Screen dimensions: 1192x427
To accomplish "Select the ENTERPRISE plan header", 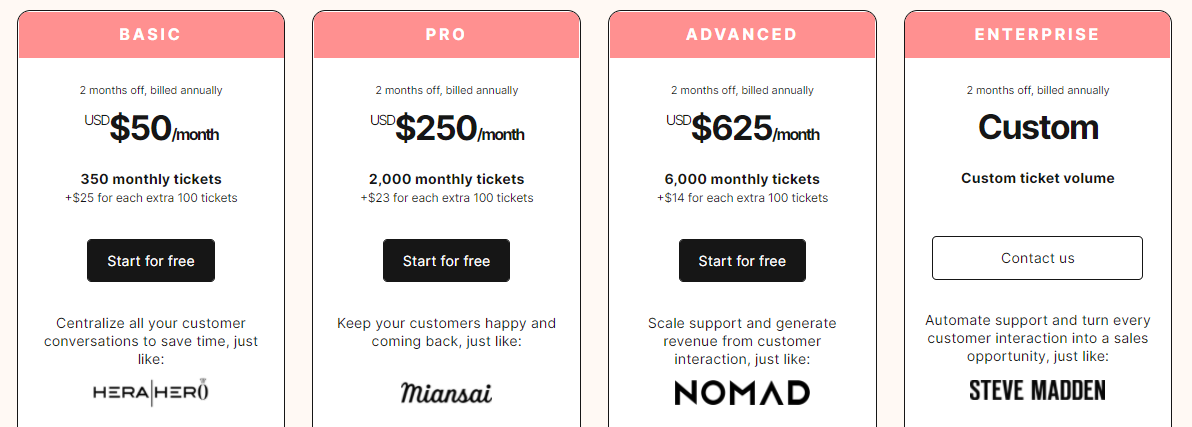I will pos(1037,35).
